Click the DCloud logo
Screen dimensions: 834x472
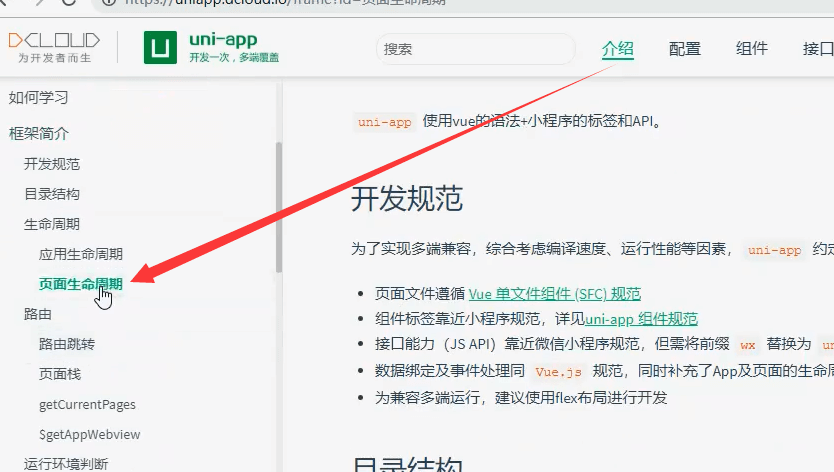(54, 47)
